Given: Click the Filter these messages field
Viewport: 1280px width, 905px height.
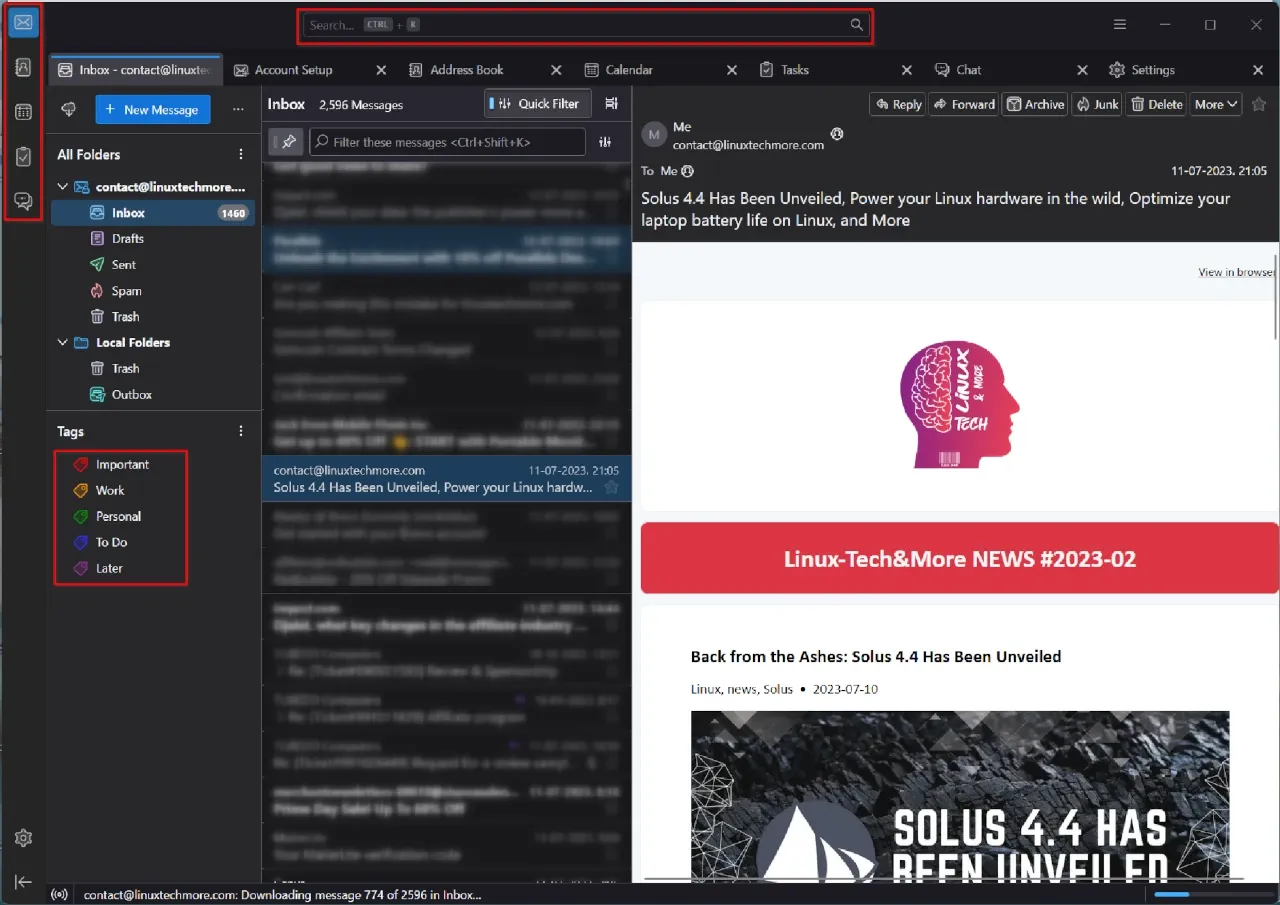Looking at the screenshot, I should 447,142.
